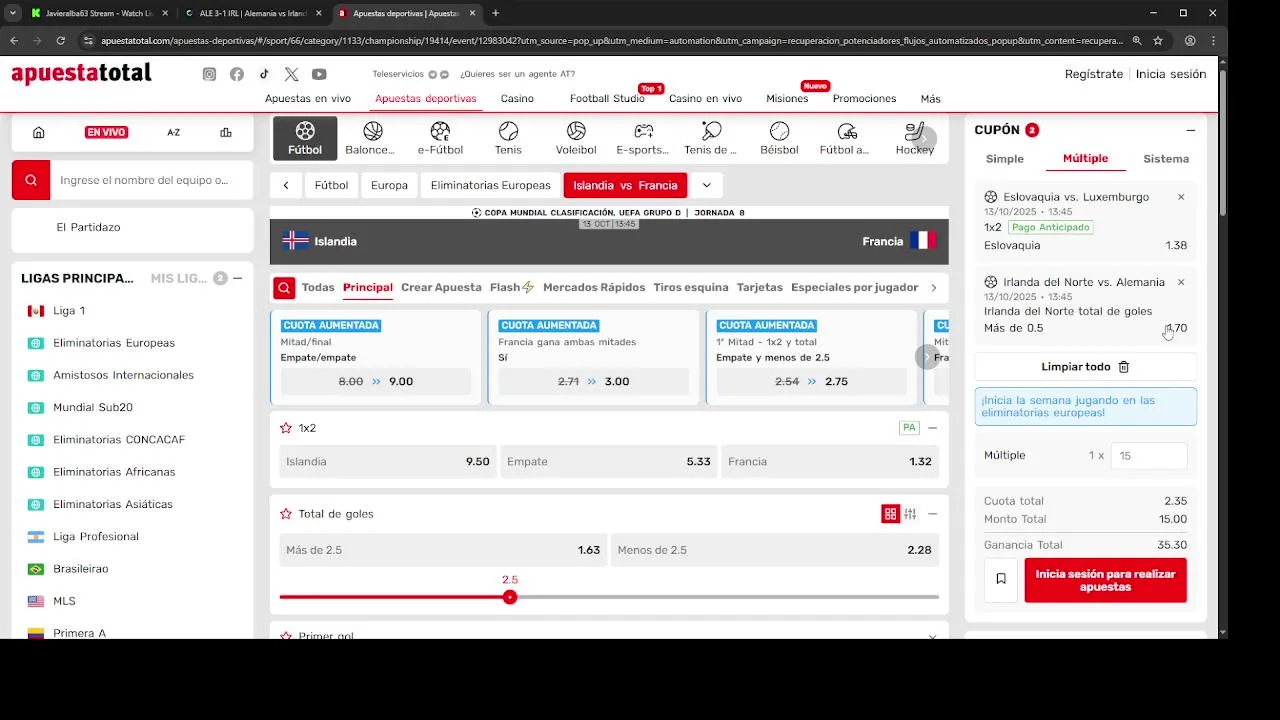This screenshot has height=720, width=1280.
Task: Click the Regístrate link
Action: (x=1094, y=74)
